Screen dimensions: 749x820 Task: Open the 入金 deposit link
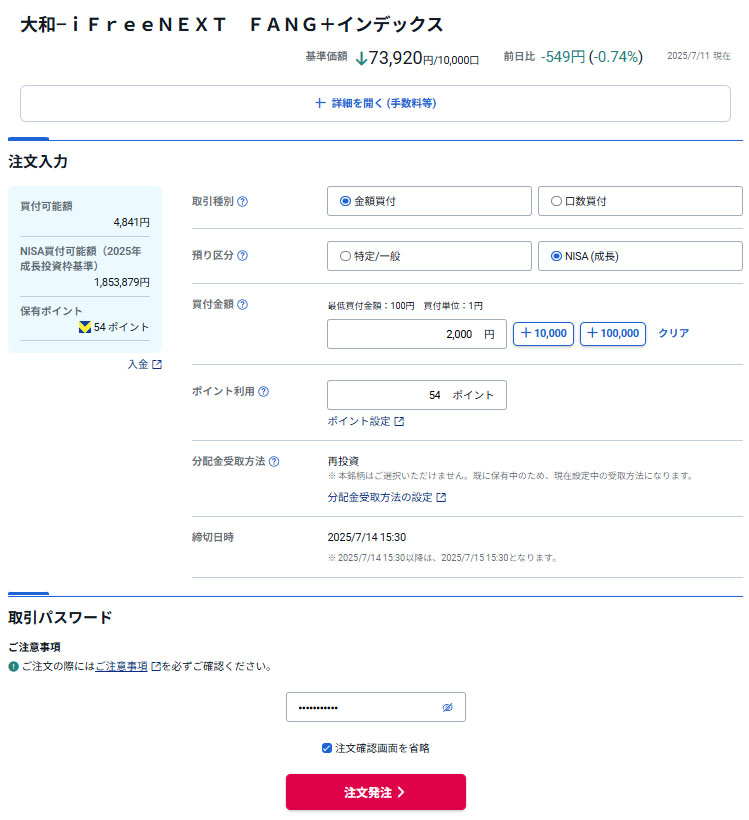[144, 365]
